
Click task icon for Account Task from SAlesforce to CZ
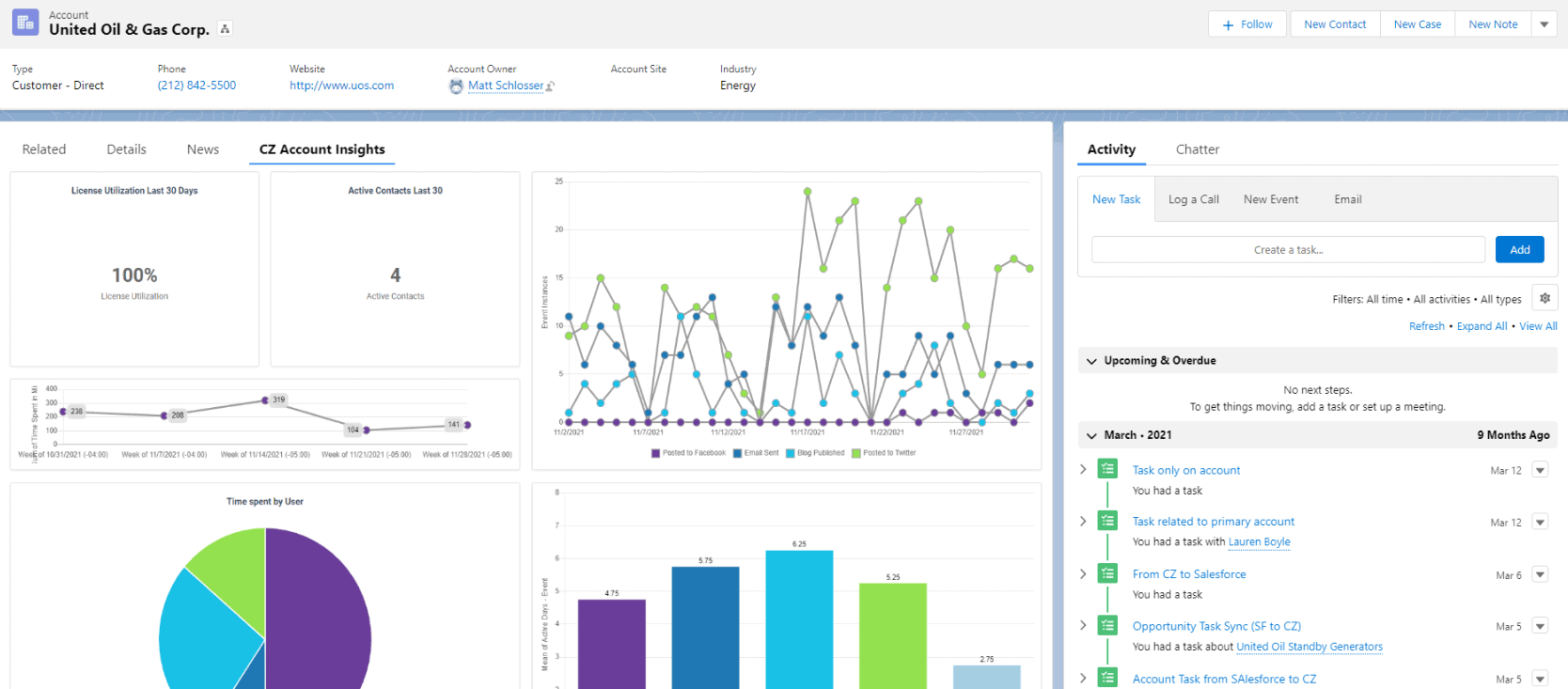[x=1108, y=678]
